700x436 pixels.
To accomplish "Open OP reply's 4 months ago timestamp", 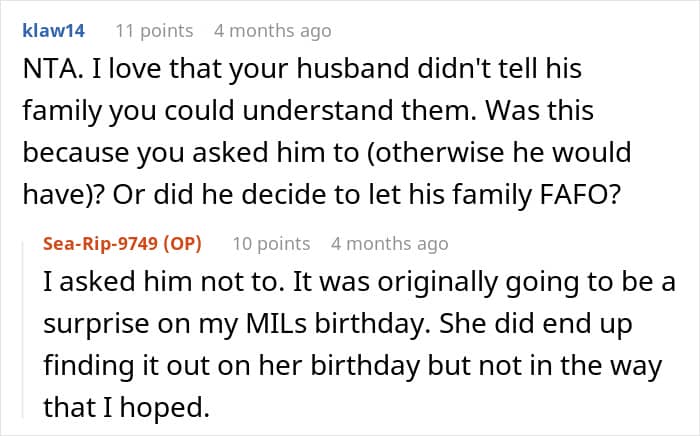I will (390, 244).
